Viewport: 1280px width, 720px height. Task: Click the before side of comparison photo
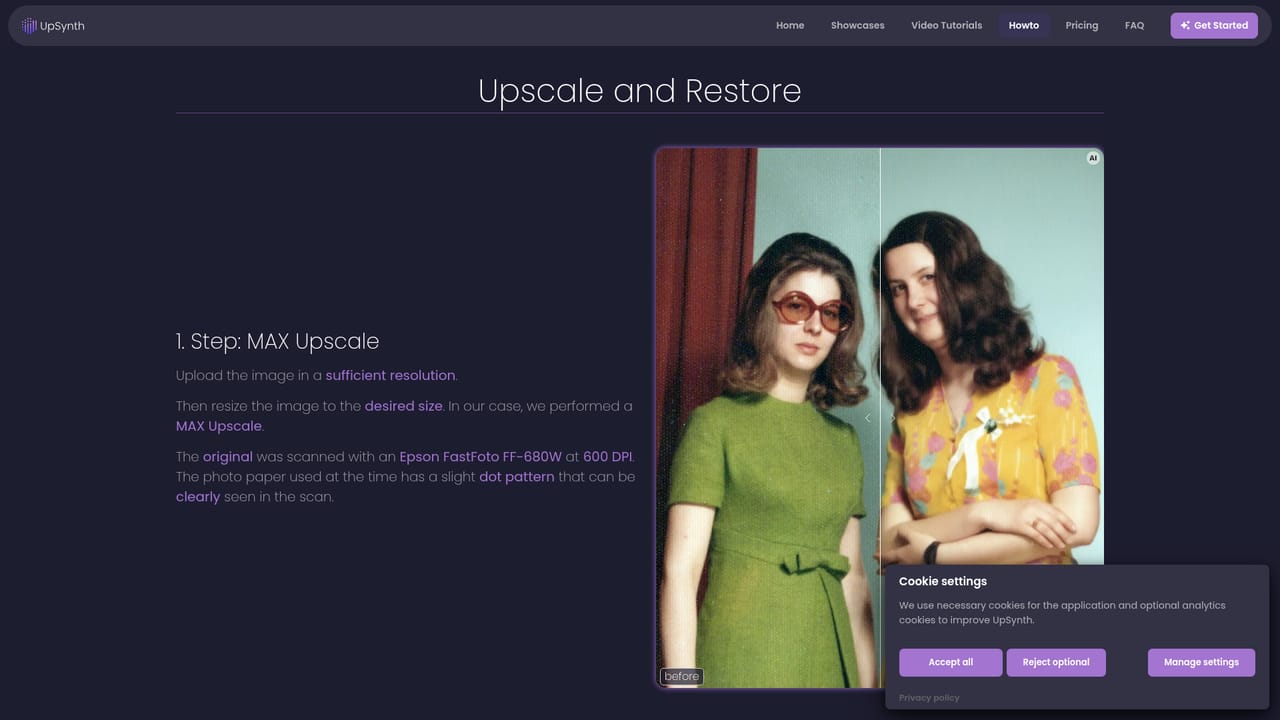point(767,418)
